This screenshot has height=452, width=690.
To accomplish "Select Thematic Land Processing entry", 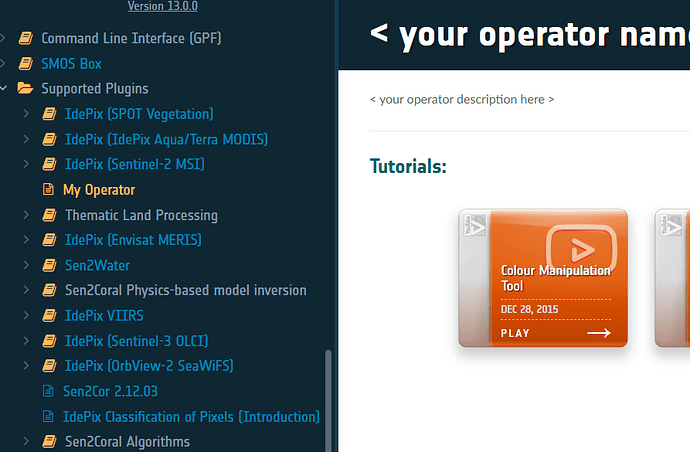I will (x=141, y=215).
